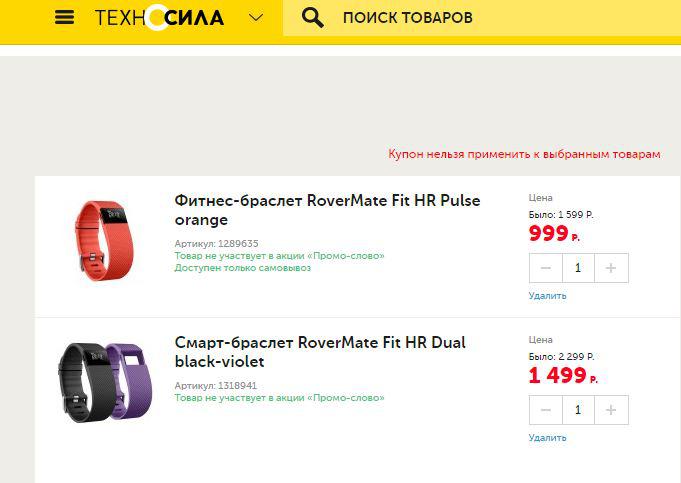Click the 999 Р. price

point(553,235)
